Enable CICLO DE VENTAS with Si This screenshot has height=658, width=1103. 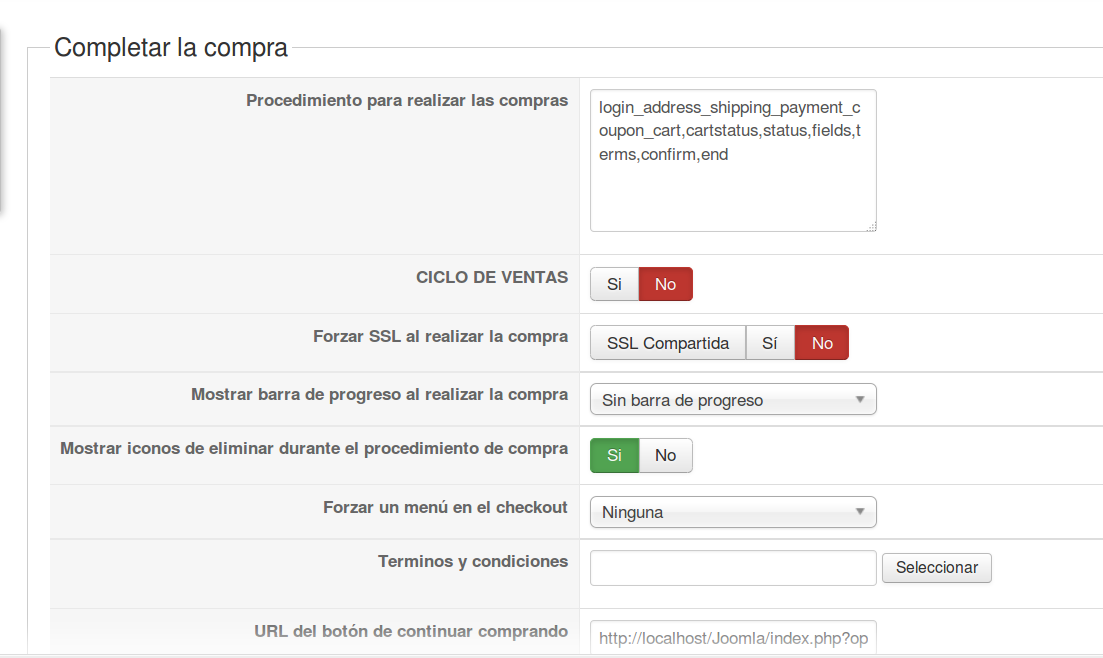(x=614, y=284)
